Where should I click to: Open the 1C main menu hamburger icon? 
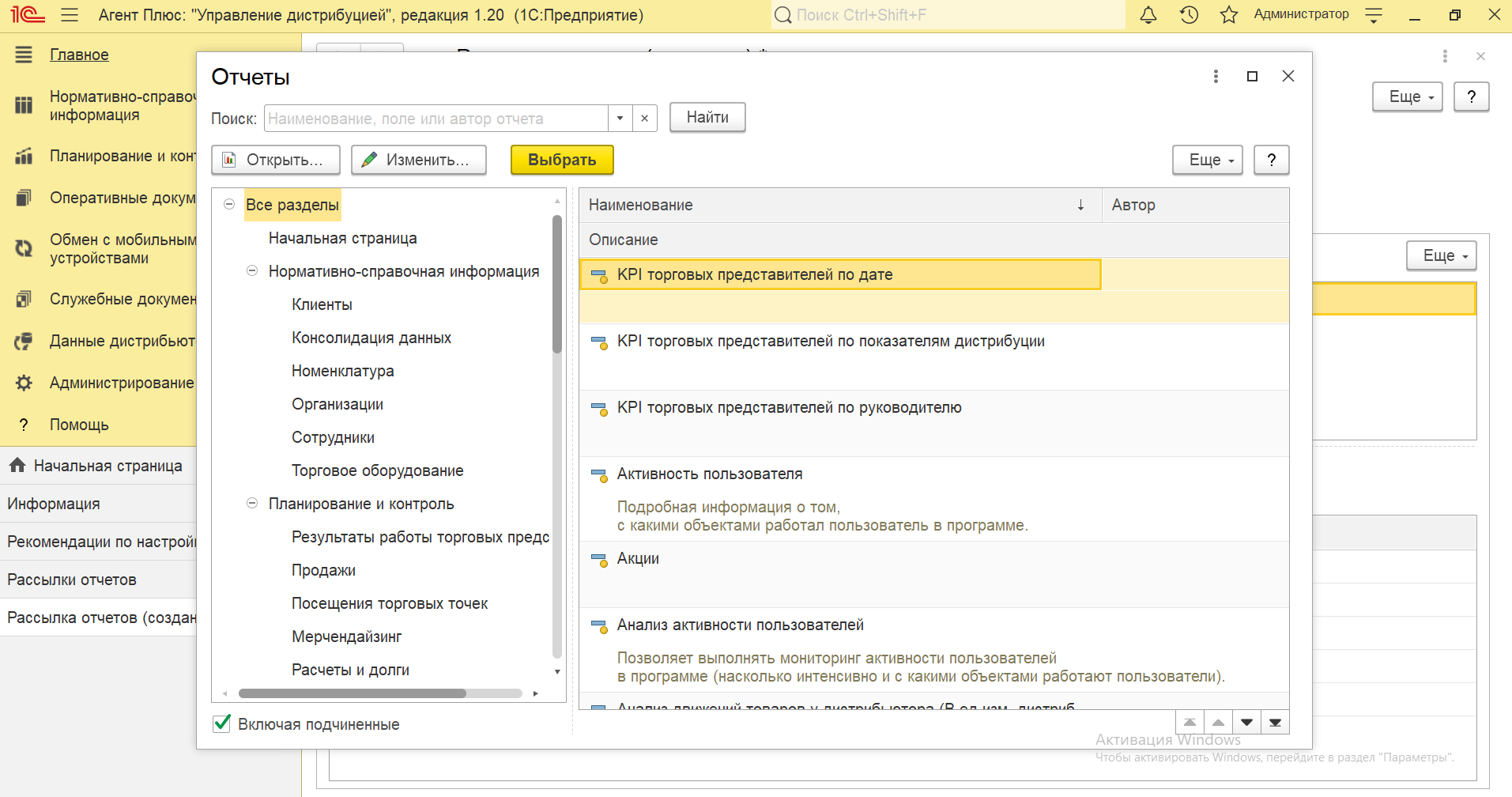70,15
